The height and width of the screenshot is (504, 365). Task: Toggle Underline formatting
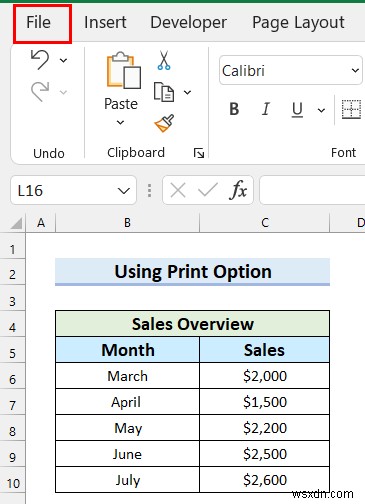coord(297,110)
